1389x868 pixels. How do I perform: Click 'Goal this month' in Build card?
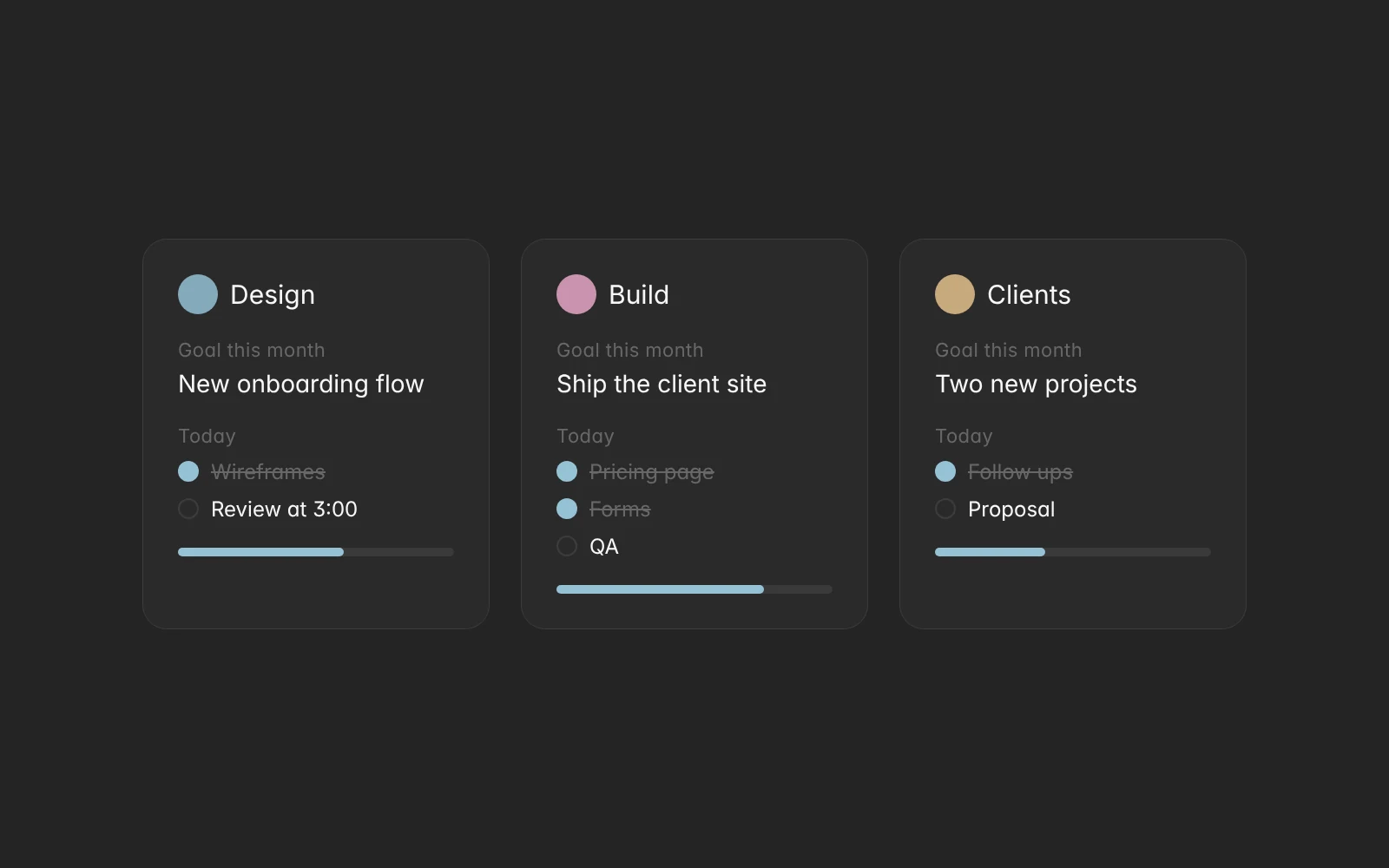pos(630,351)
